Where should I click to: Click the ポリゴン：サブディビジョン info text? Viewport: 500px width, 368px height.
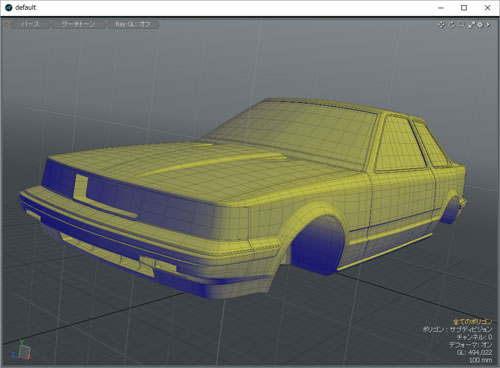tap(457, 329)
